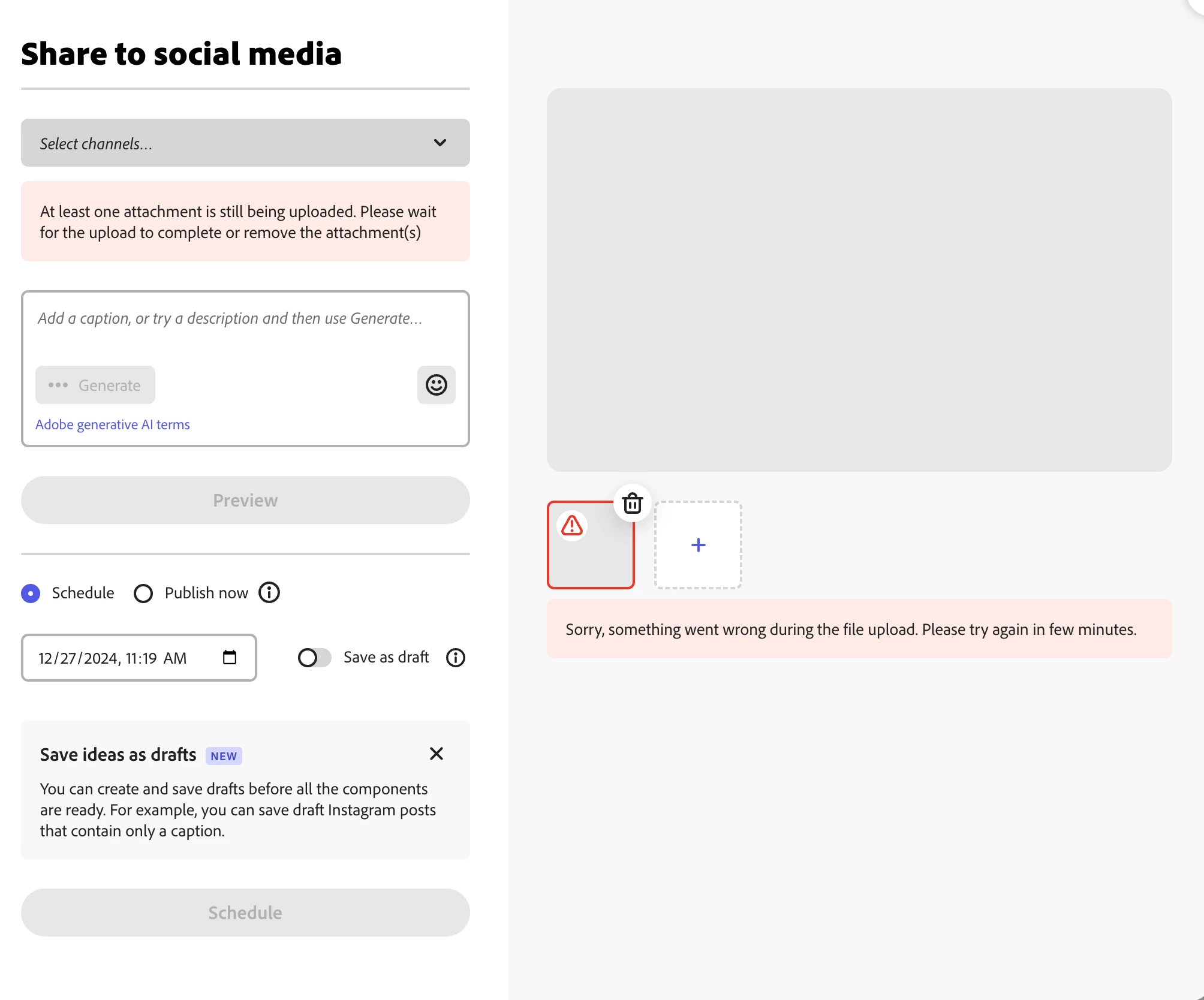
Task: Click the red upload warning icon
Action: coord(572,526)
